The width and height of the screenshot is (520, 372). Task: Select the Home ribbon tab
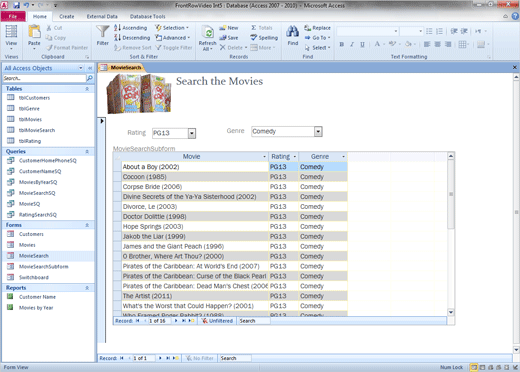(40, 16)
